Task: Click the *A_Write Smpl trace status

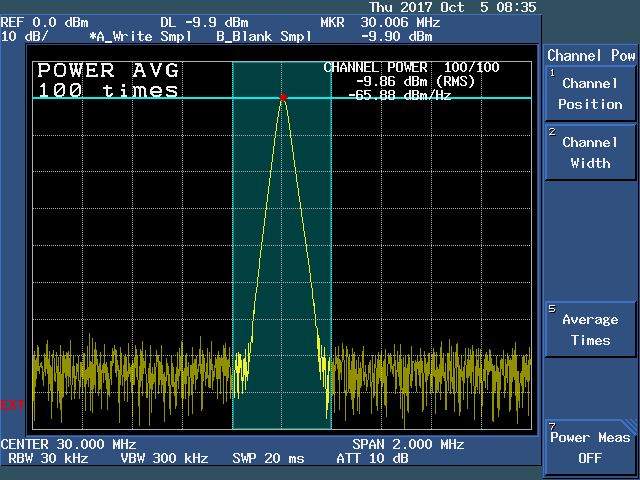Action: pos(141,36)
